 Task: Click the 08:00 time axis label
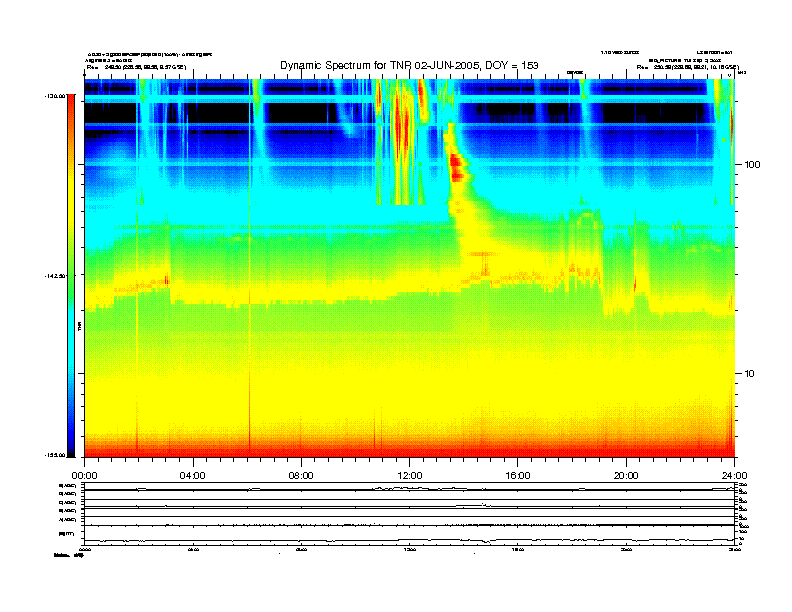[x=301, y=476]
